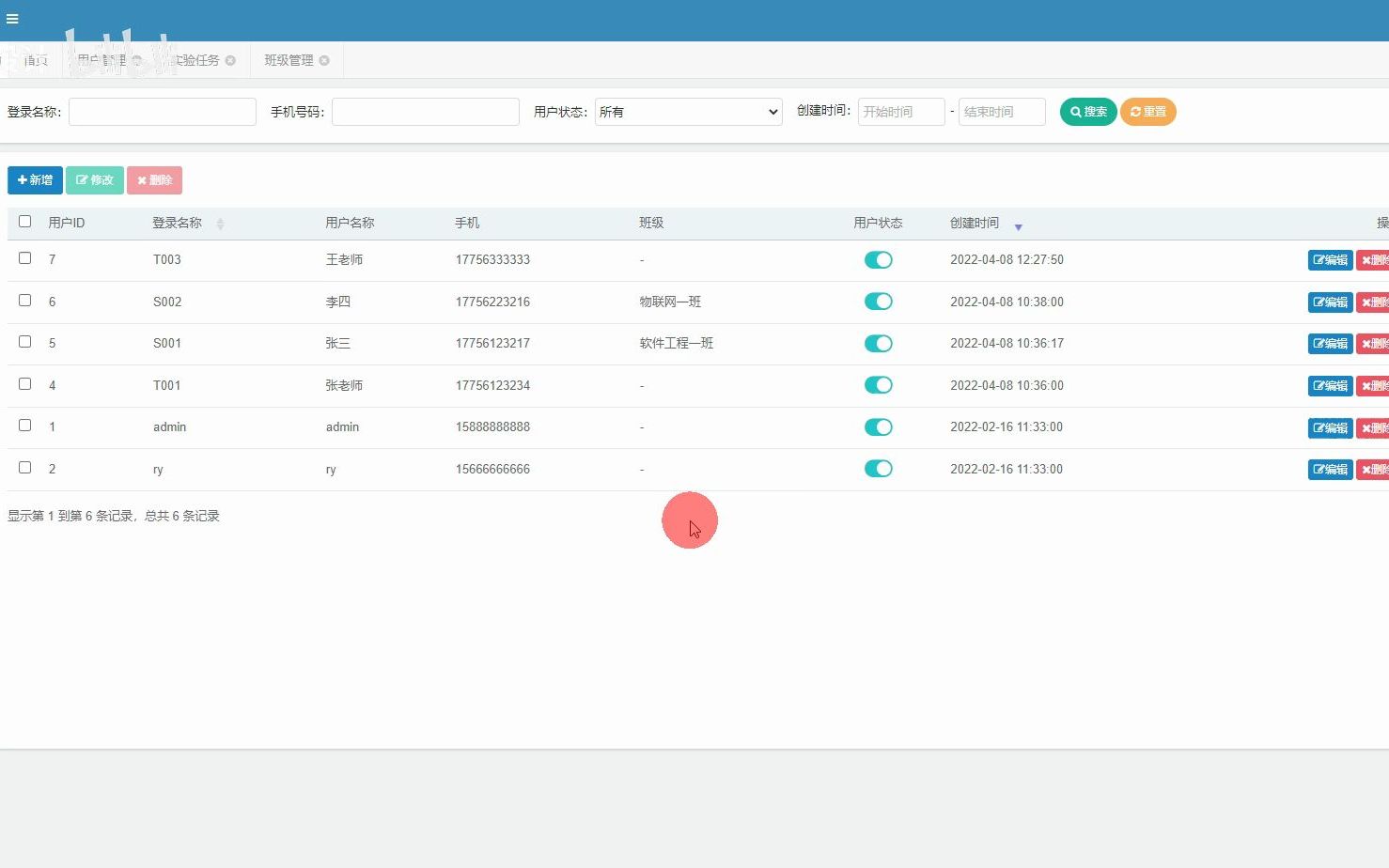Toggle status switch for admin
1389x868 pixels.
tap(879, 427)
